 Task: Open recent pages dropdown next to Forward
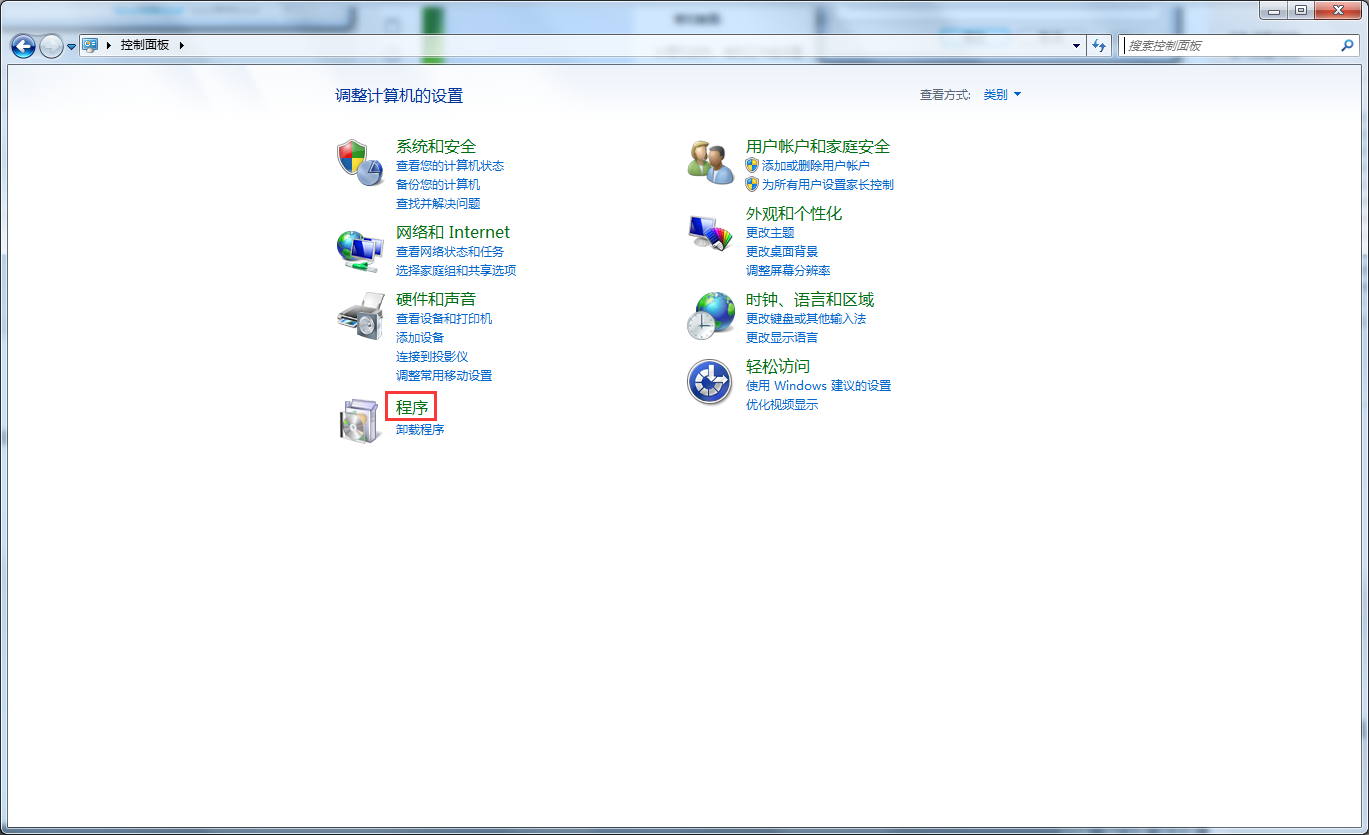[x=72, y=47]
